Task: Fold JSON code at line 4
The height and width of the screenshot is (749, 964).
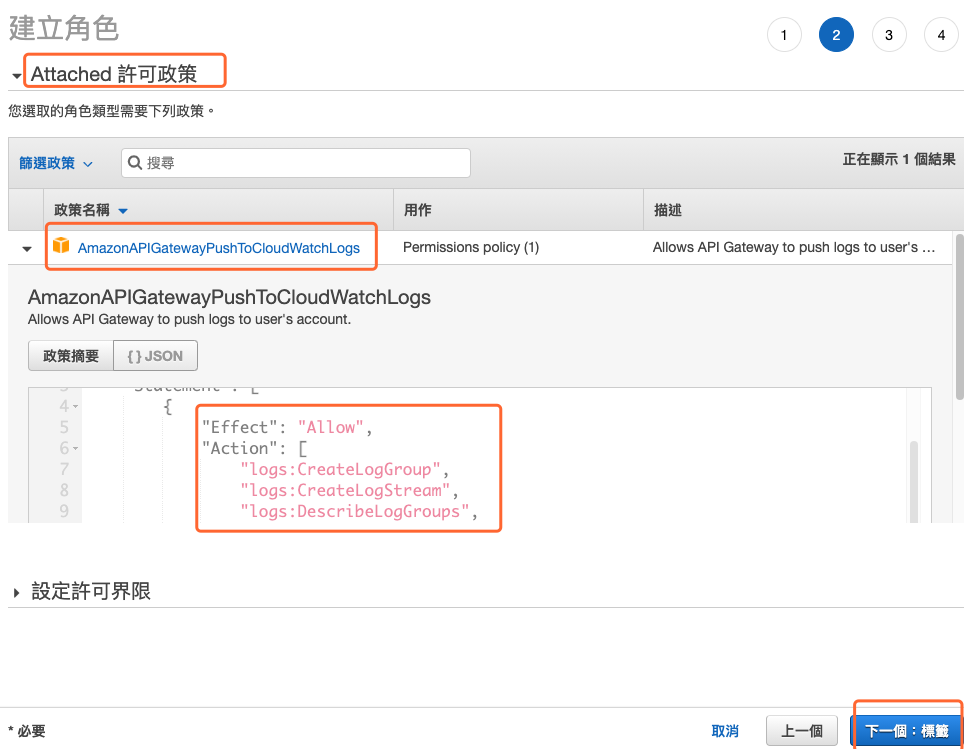Action: point(75,406)
